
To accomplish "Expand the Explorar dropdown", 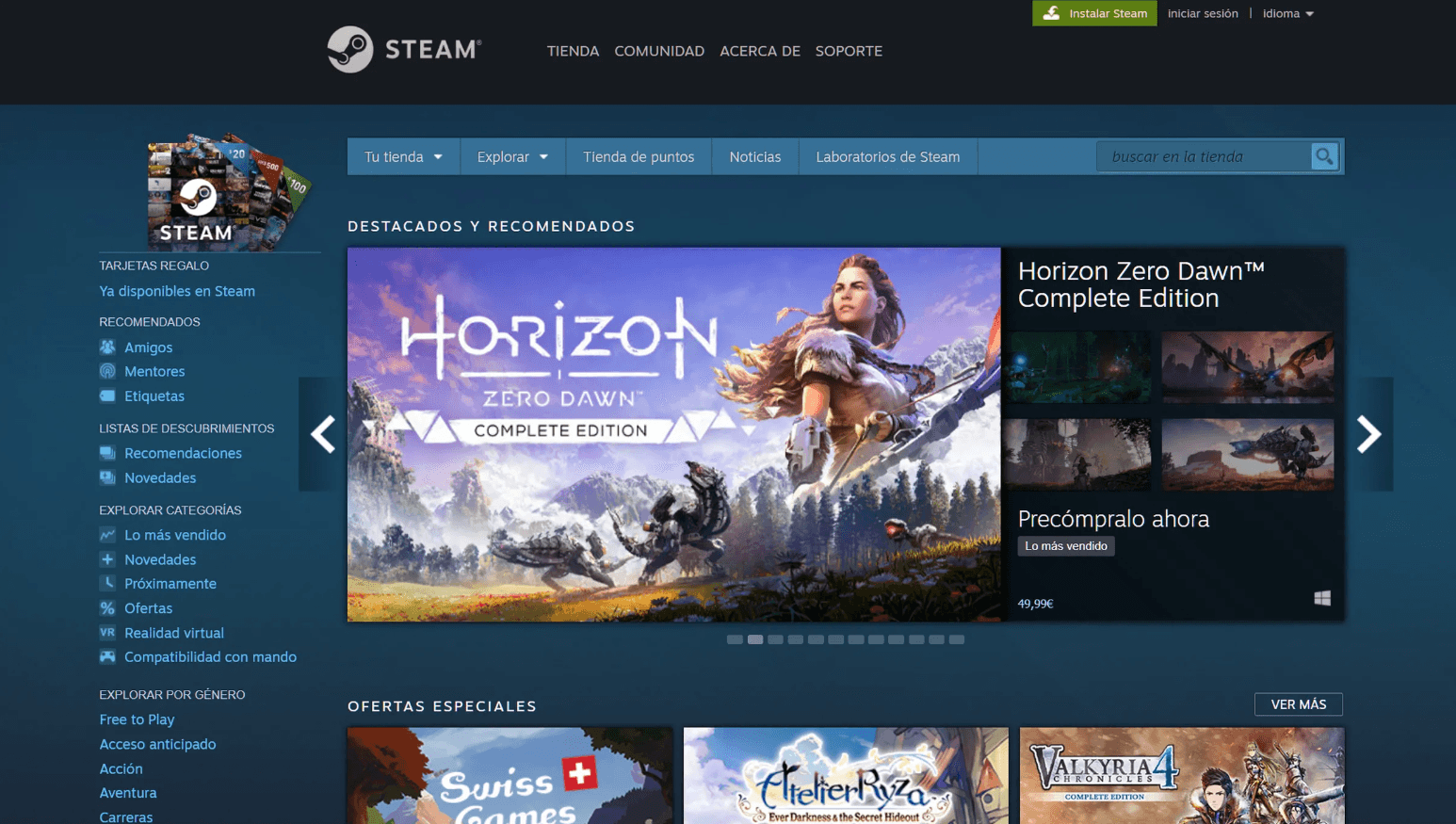I will (x=512, y=156).
